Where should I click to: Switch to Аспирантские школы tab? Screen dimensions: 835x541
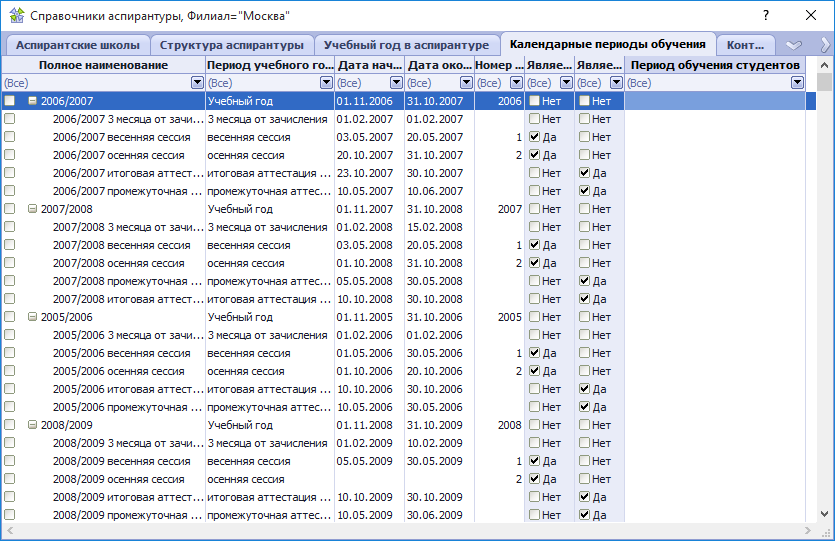point(78,45)
